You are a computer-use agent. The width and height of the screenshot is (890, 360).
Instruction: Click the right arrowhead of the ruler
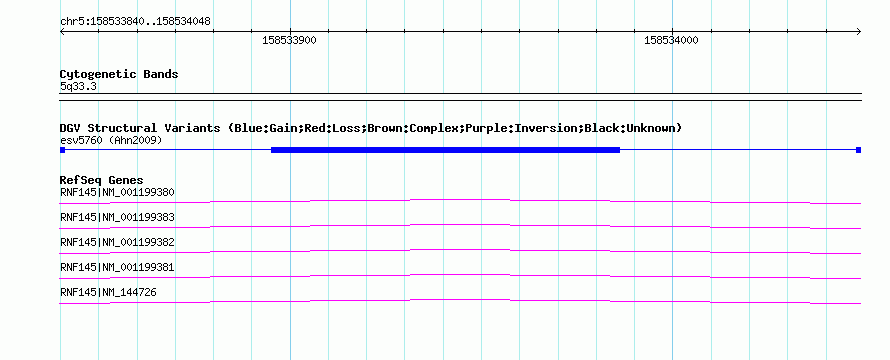click(858, 31)
